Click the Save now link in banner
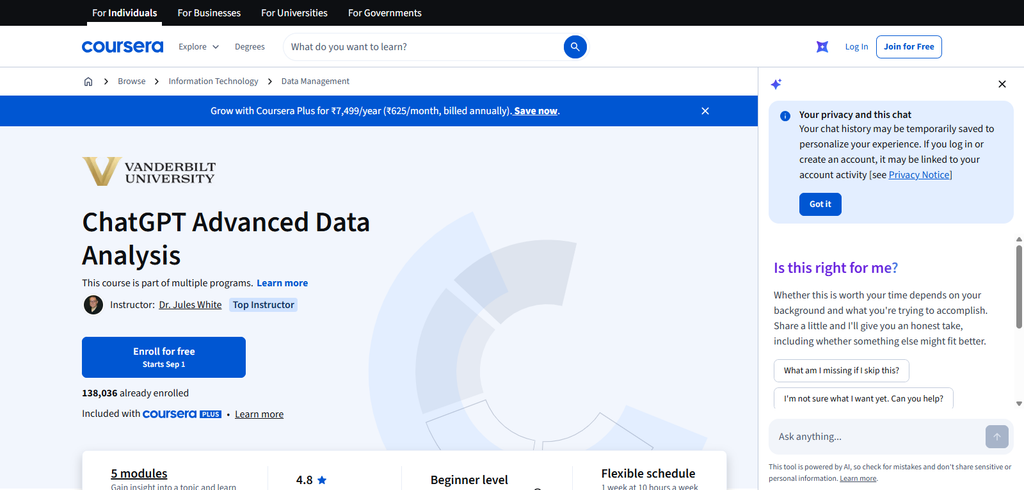The width and height of the screenshot is (1024, 490). (536, 111)
